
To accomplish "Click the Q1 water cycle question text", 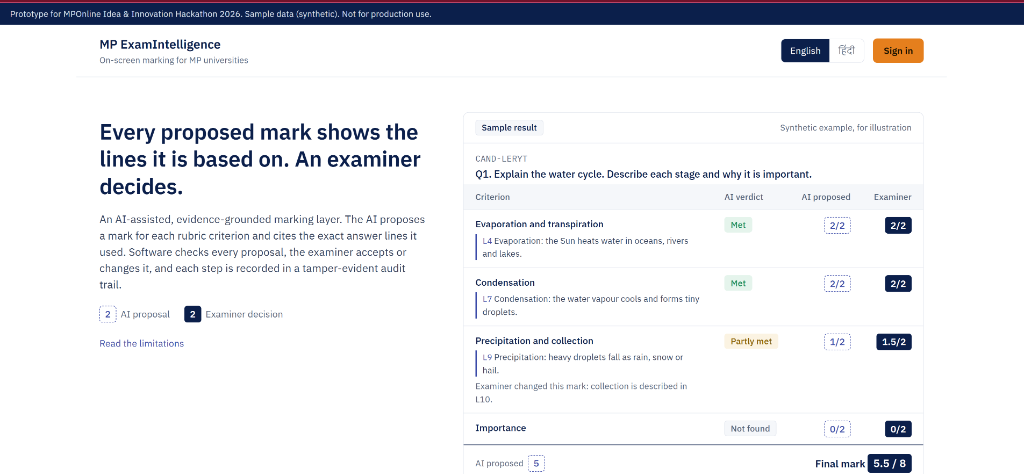I will tap(643, 174).
